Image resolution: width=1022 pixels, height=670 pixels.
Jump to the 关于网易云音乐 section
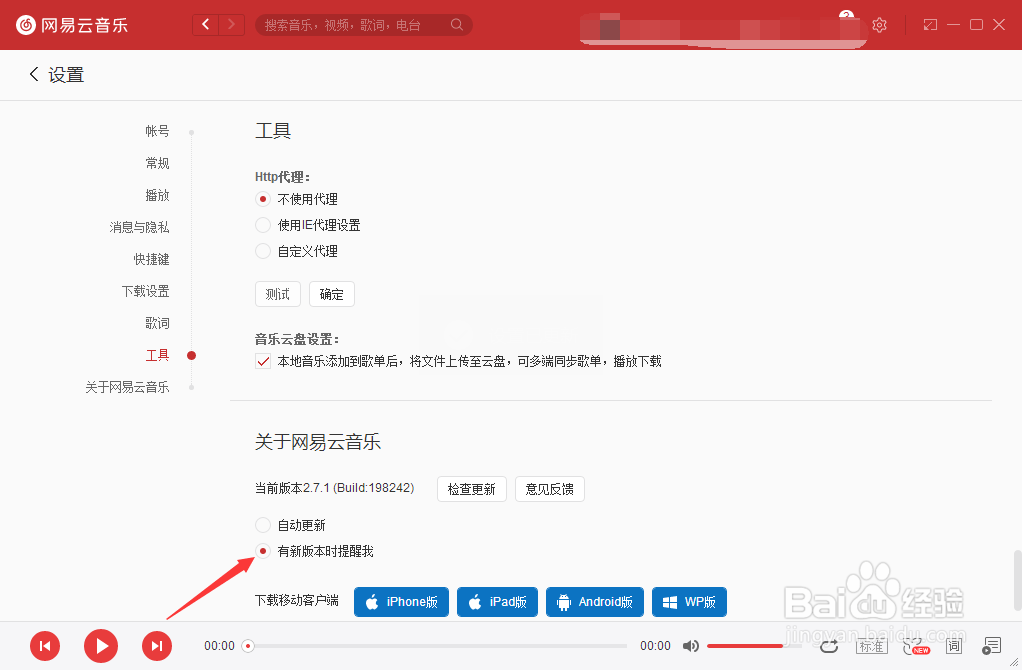click(x=127, y=386)
